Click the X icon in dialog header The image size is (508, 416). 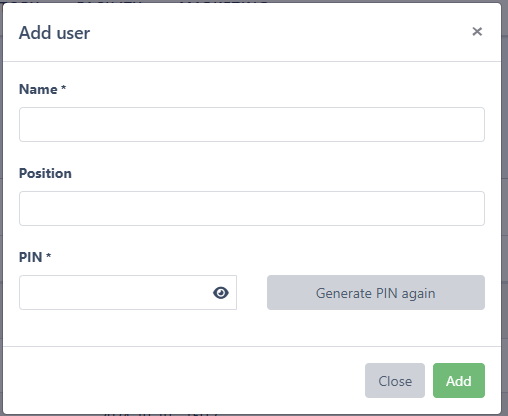click(x=477, y=32)
